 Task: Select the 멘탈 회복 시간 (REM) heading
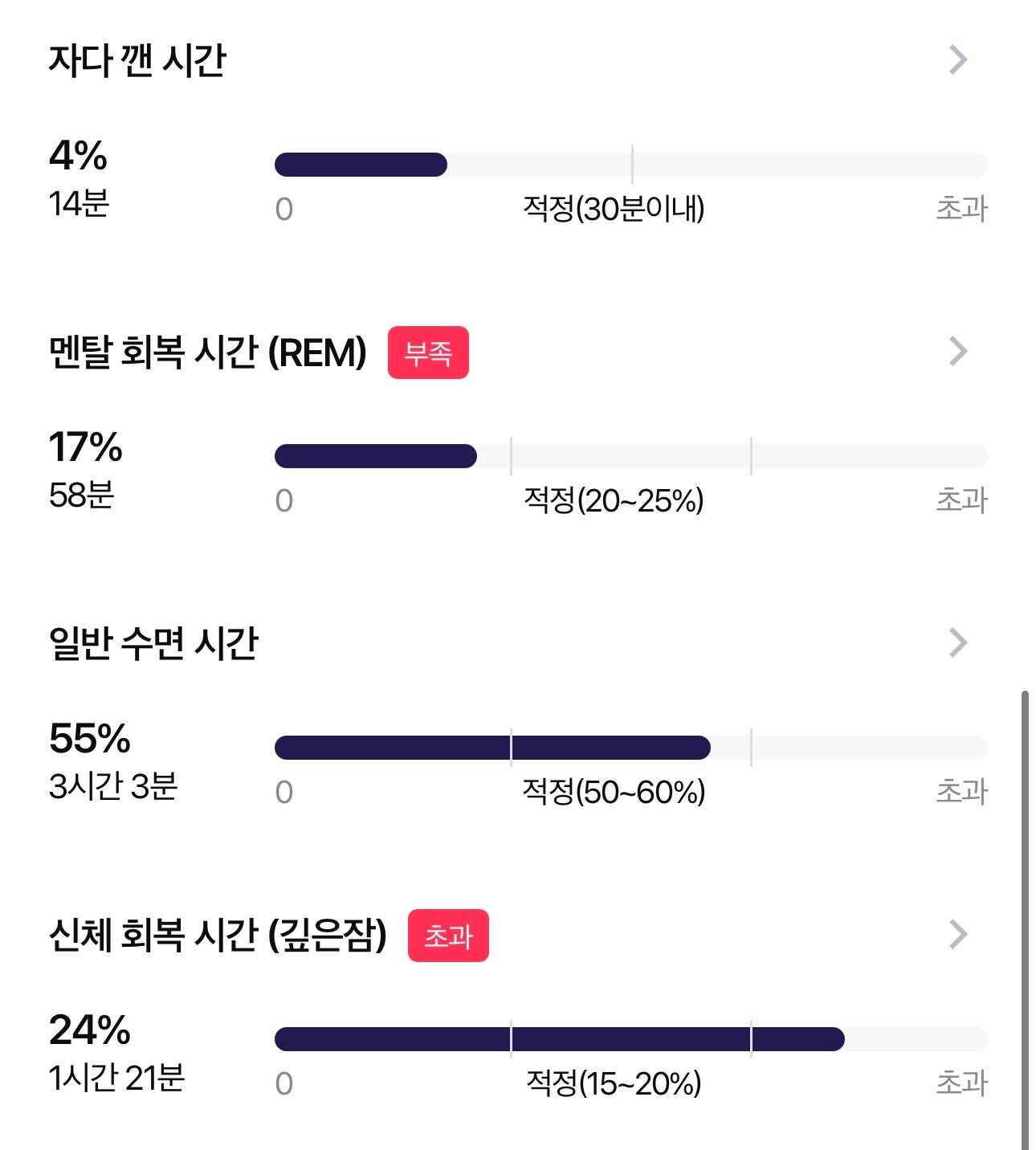click(208, 352)
